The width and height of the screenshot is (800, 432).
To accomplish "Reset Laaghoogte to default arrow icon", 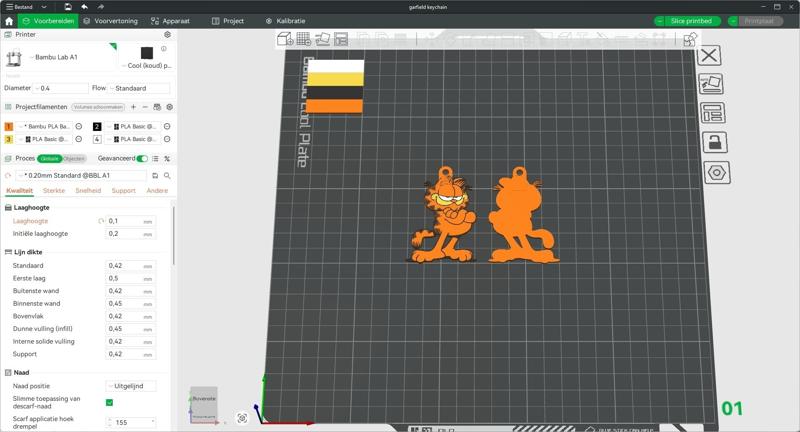I will 101,221.
